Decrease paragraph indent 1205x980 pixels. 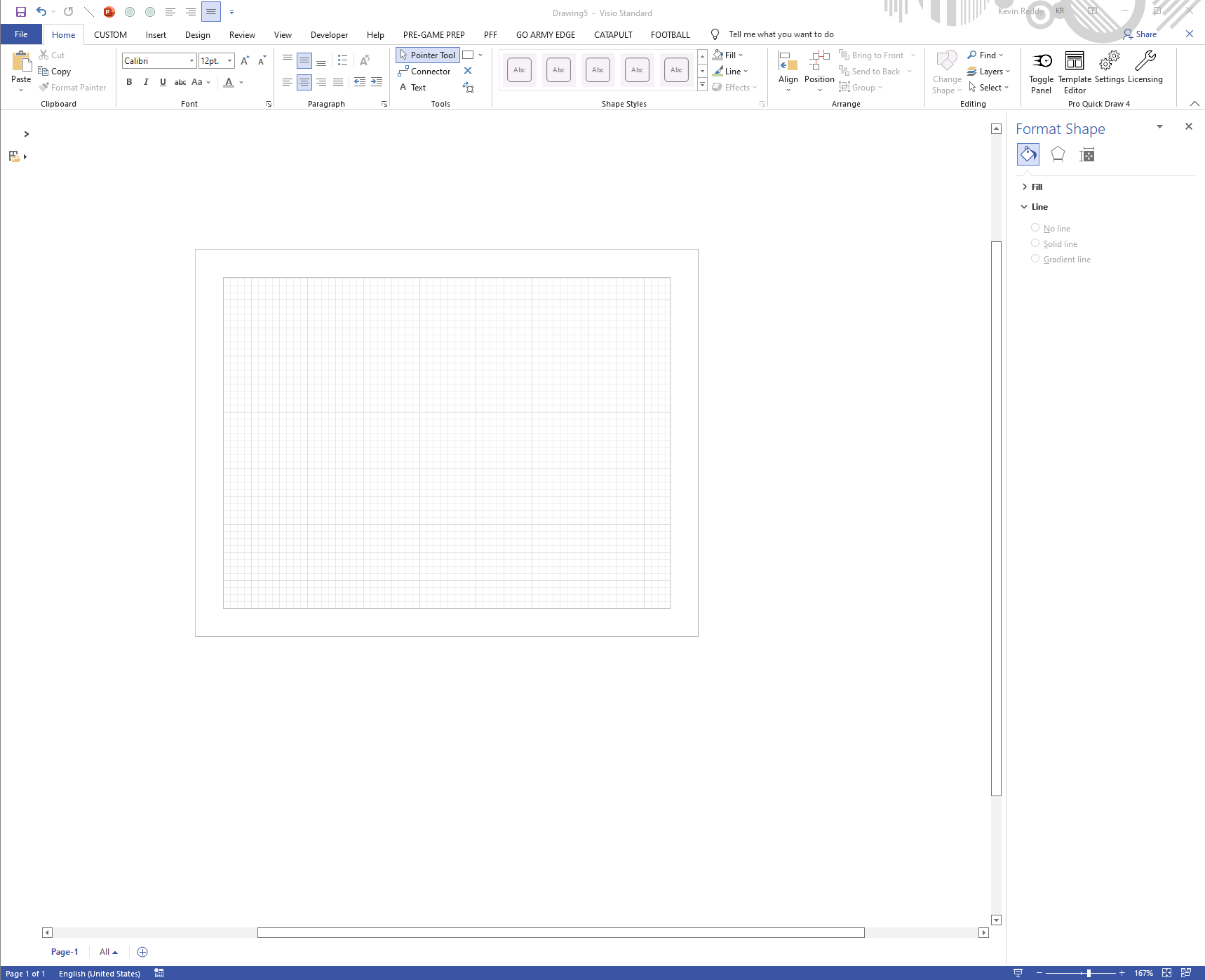pyautogui.click(x=360, y=82)
